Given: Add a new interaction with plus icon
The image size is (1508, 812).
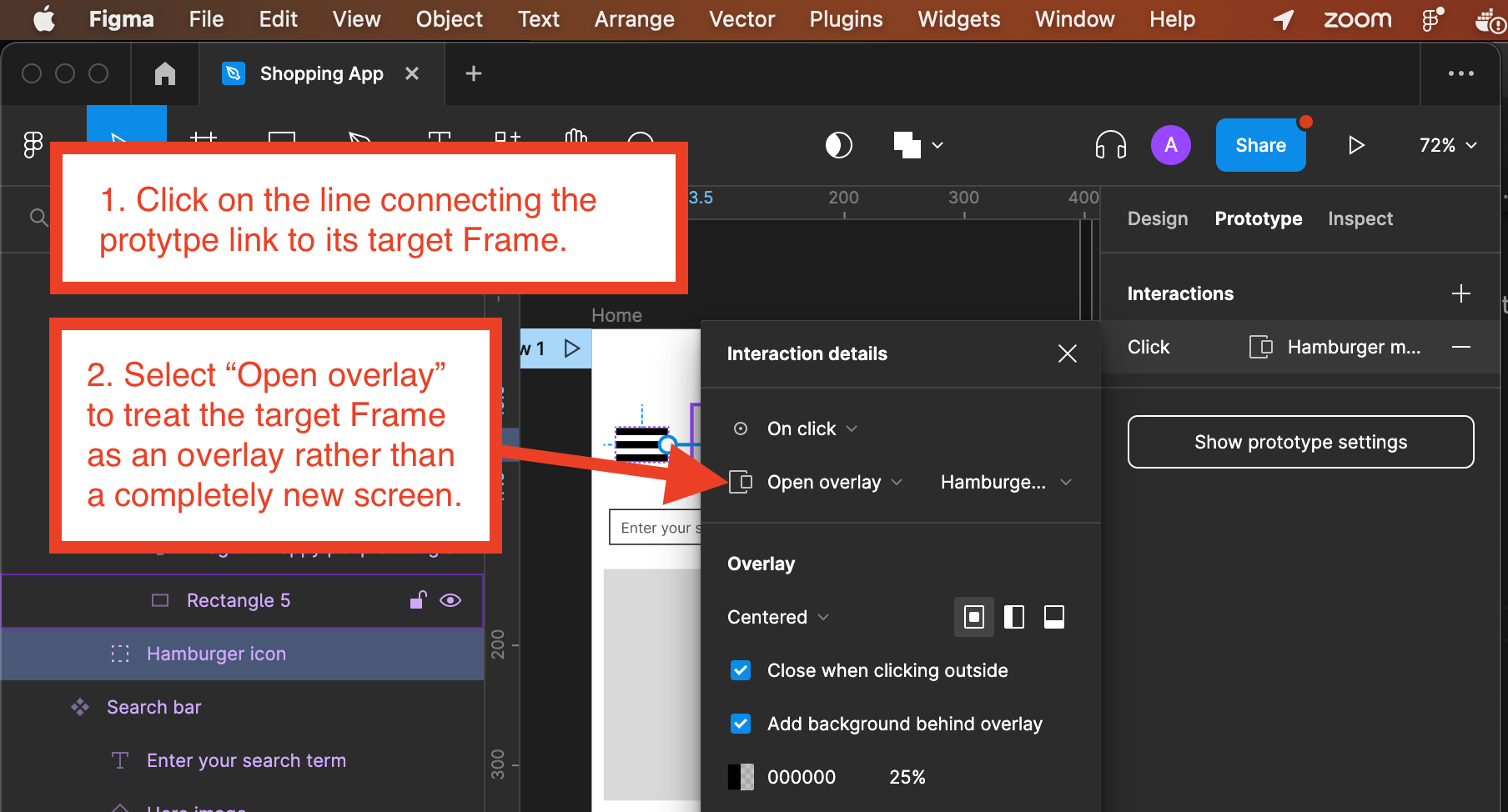Looking at the screenshot, I should (x=1460, y=293).
